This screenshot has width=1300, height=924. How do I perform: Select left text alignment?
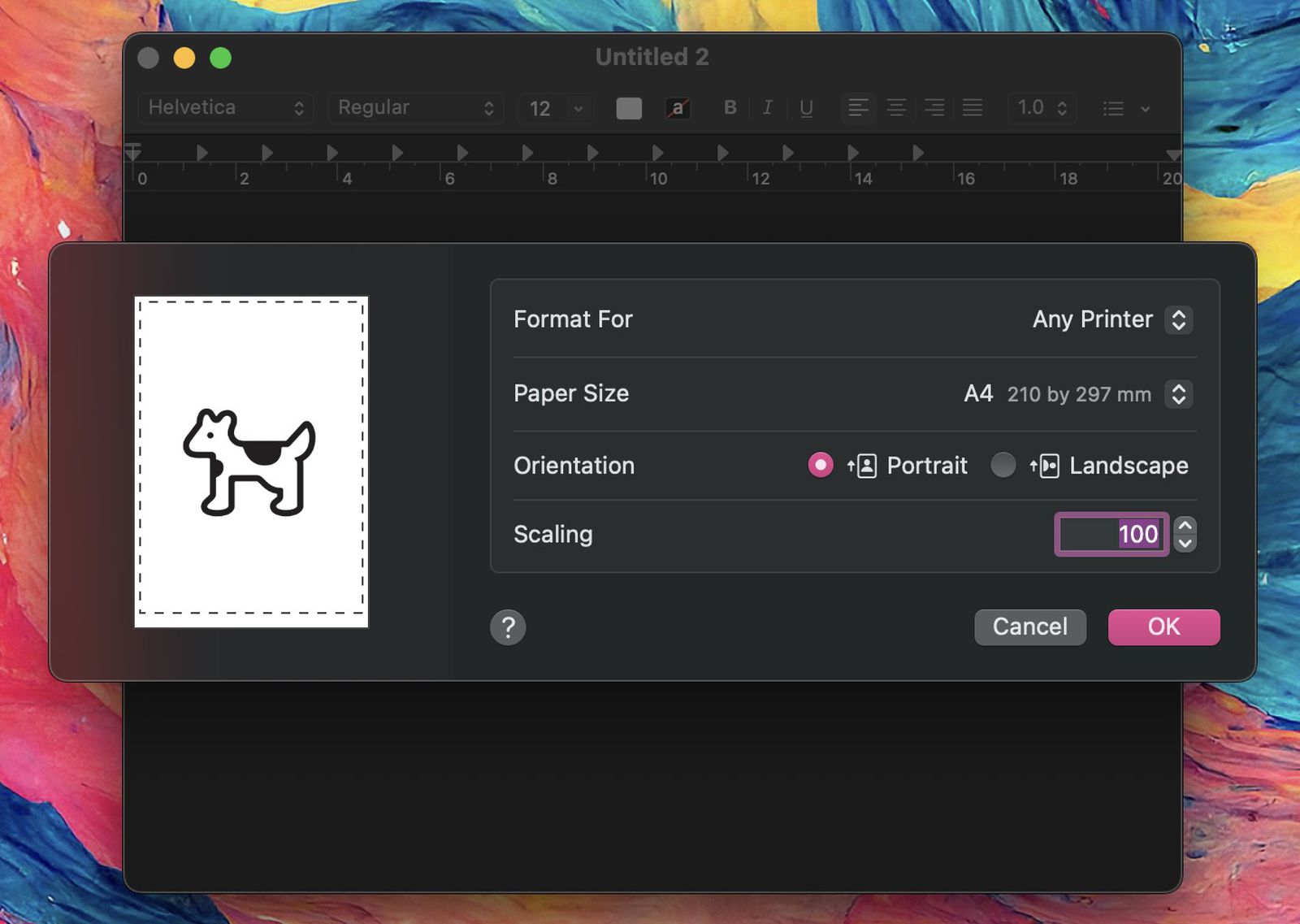857,107
